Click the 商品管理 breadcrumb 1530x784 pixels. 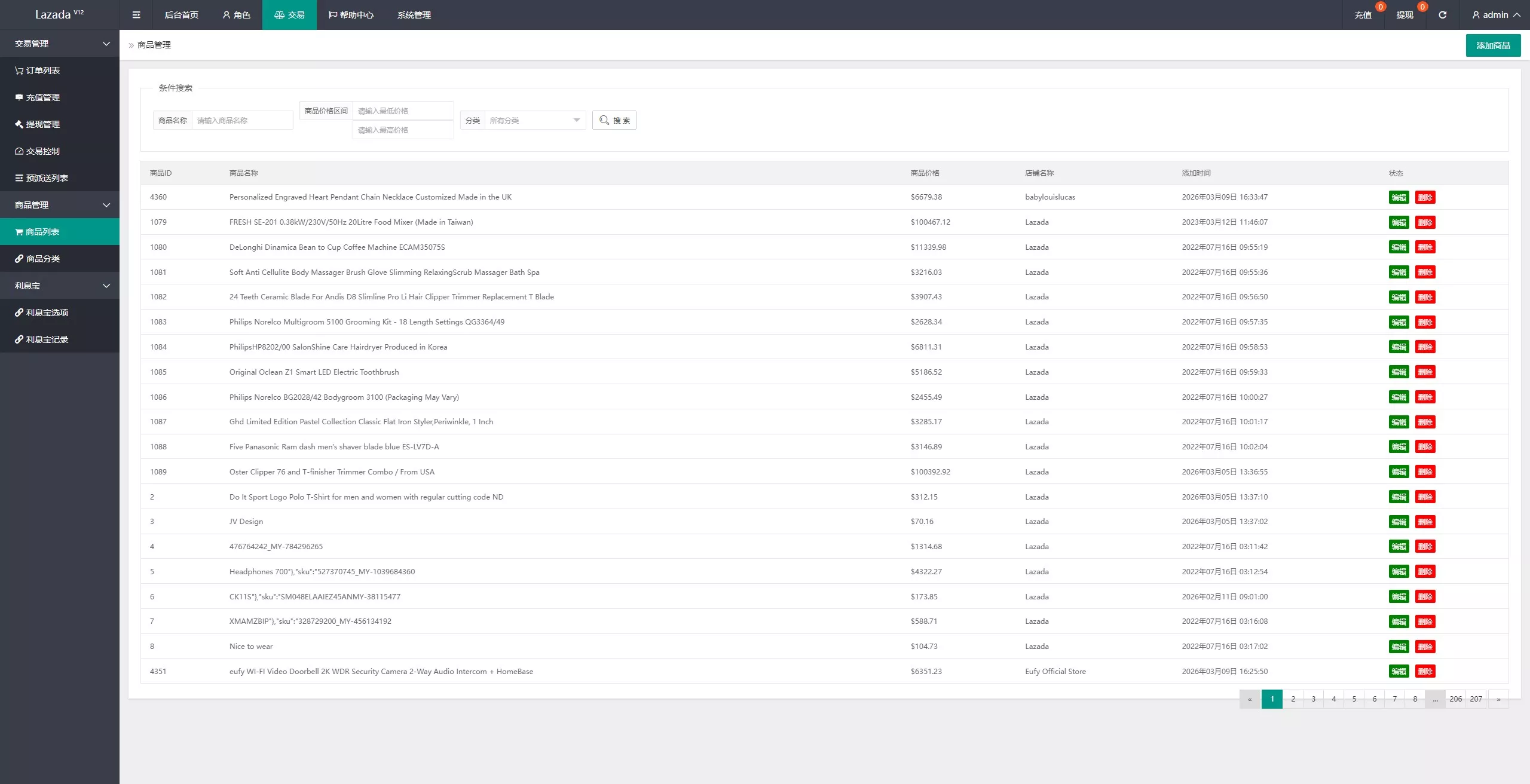coord(154,45)
